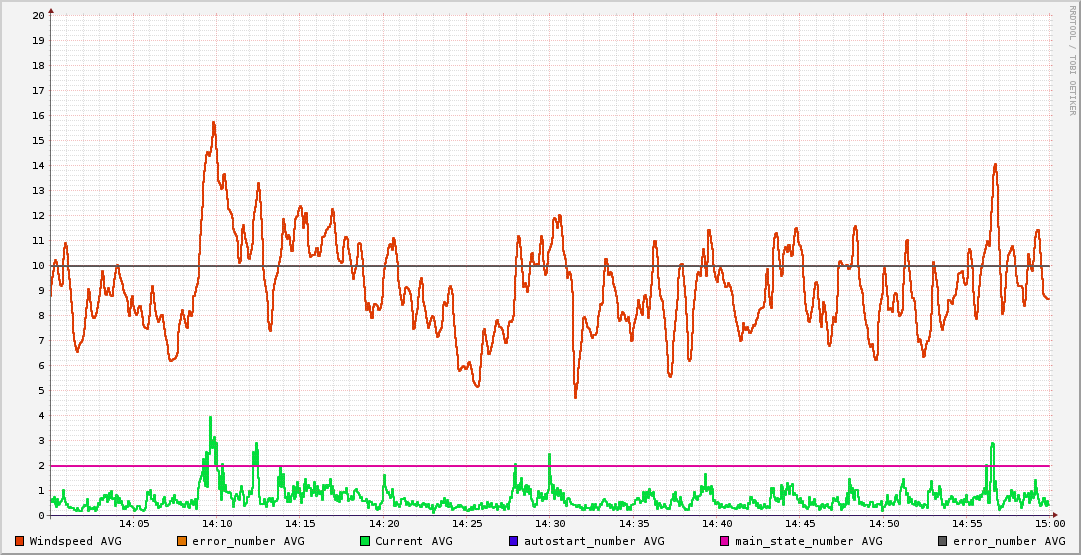Click the dark gray error_number AVG legend swatch
This screenshot has width=1081, height=555.
943,541
